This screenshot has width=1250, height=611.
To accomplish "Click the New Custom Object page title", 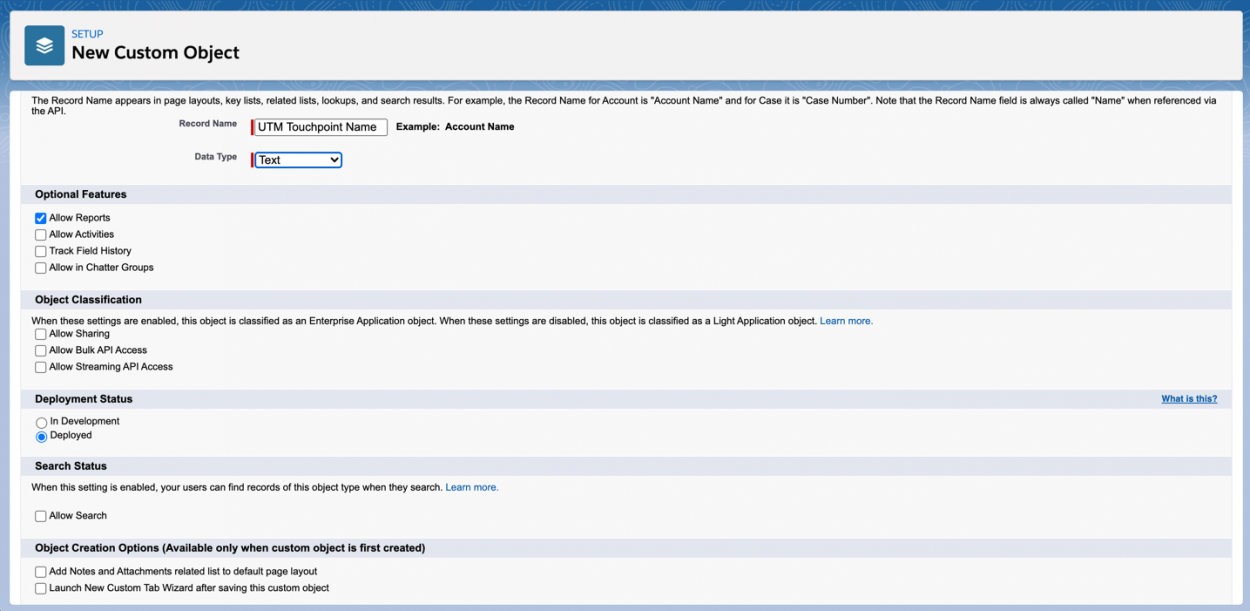I will click(x=155, y=53).
